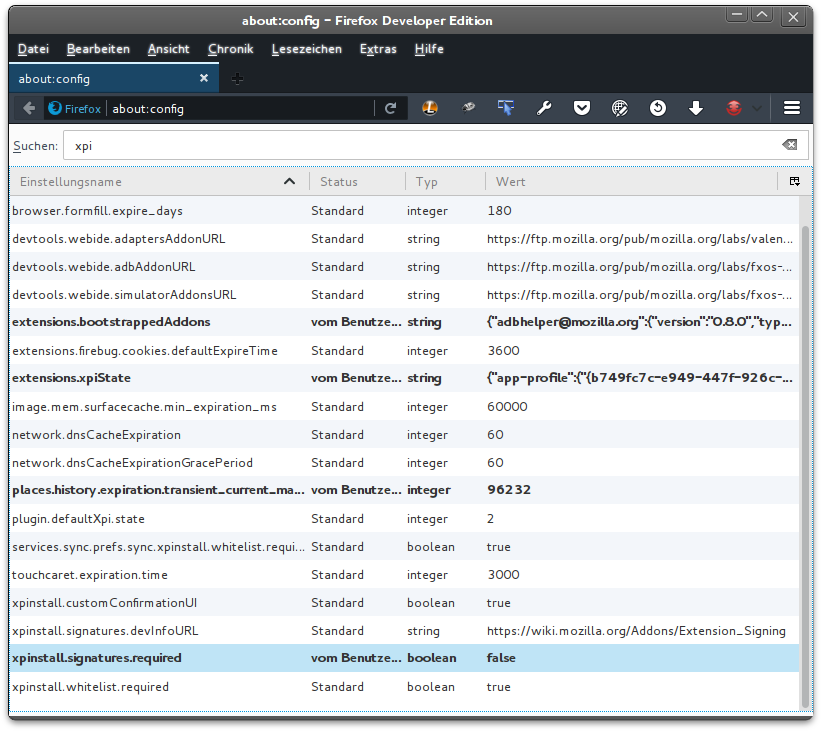Select the network.dnsCacheExpiration preference name
Image resolution: width=821 pixels, height=731 pixels.
[x=96, y=435]
